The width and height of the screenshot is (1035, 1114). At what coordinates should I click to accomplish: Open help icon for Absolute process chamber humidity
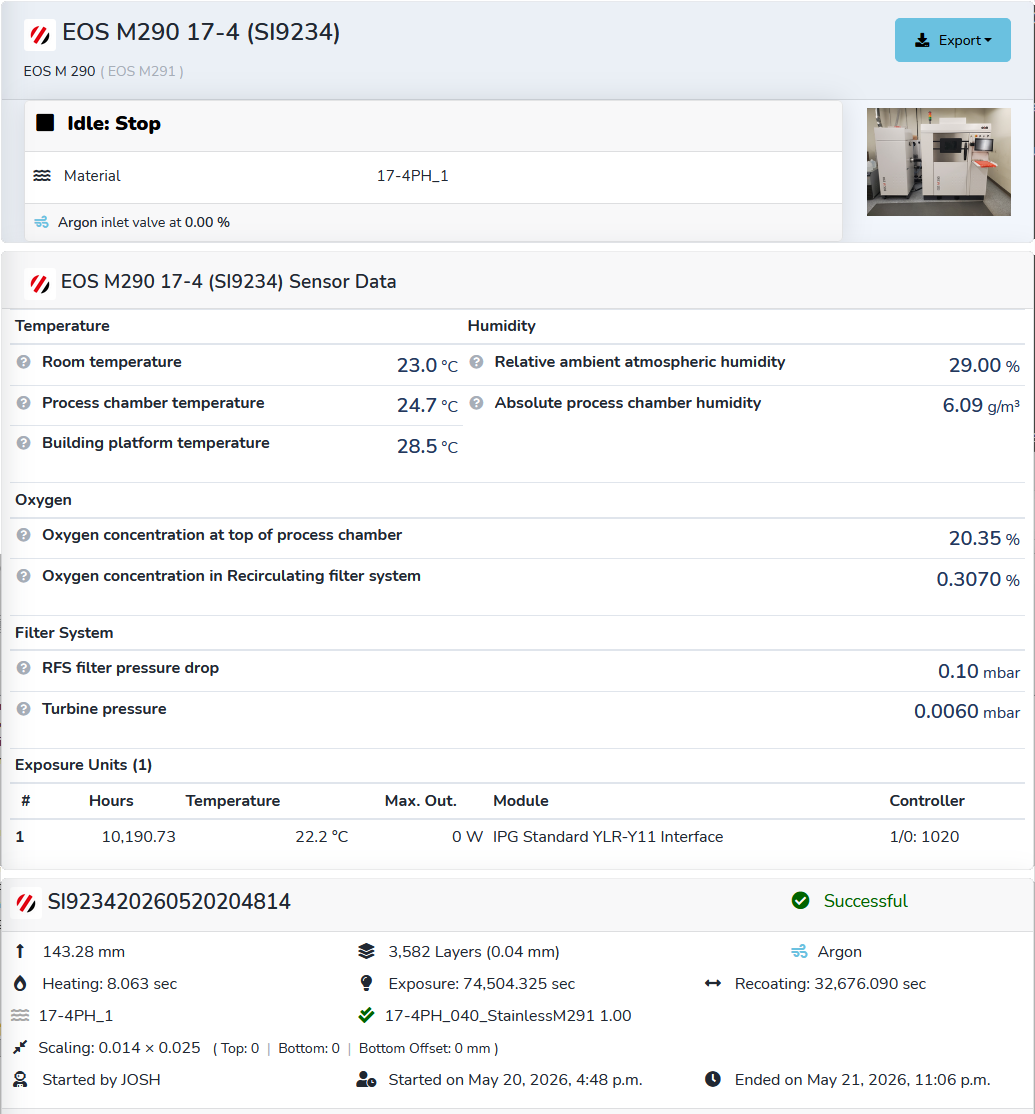[x=477, y=403]
